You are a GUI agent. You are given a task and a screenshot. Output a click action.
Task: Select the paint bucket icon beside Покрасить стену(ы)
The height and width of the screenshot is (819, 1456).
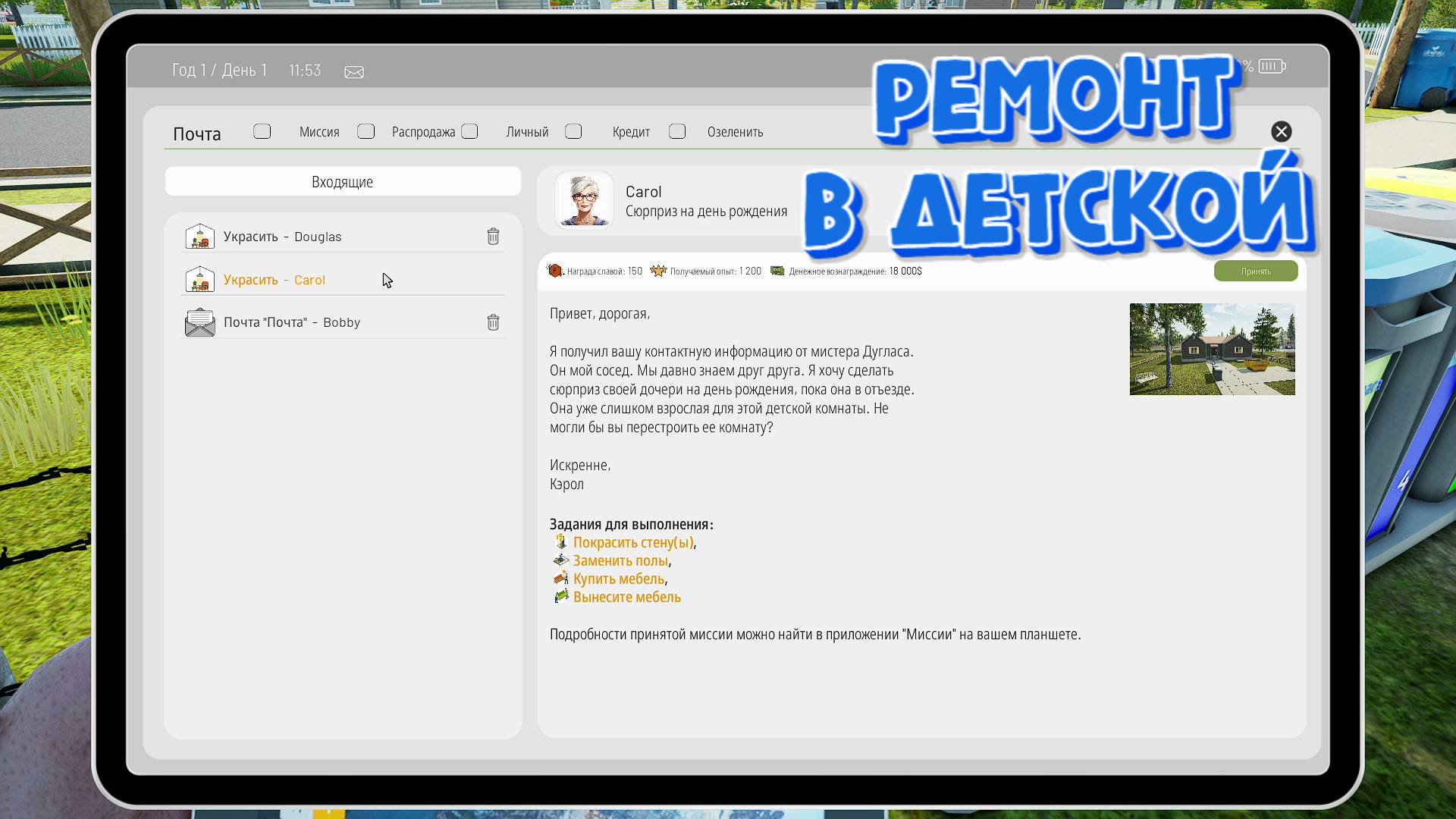click(x=561, y=541)
